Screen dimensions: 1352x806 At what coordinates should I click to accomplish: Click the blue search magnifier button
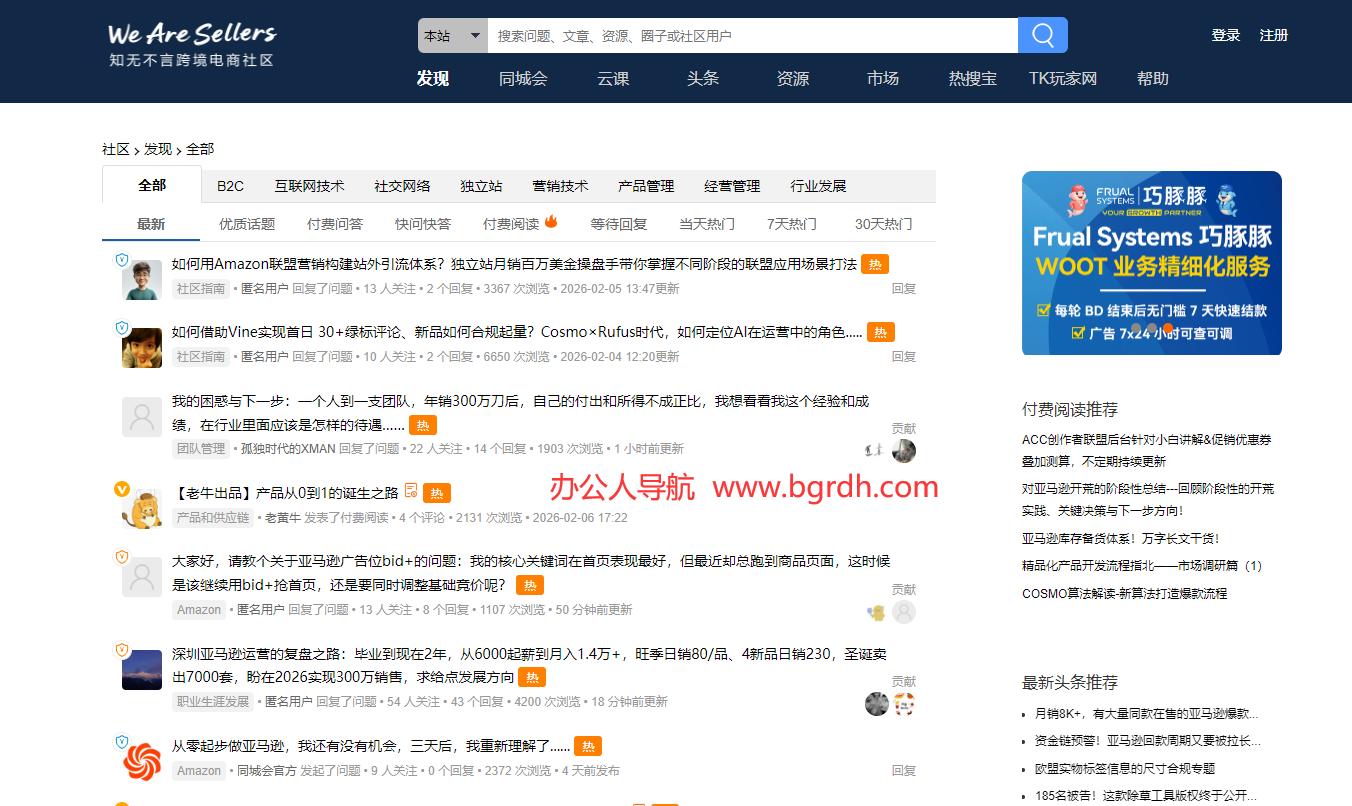(1042, 35)
